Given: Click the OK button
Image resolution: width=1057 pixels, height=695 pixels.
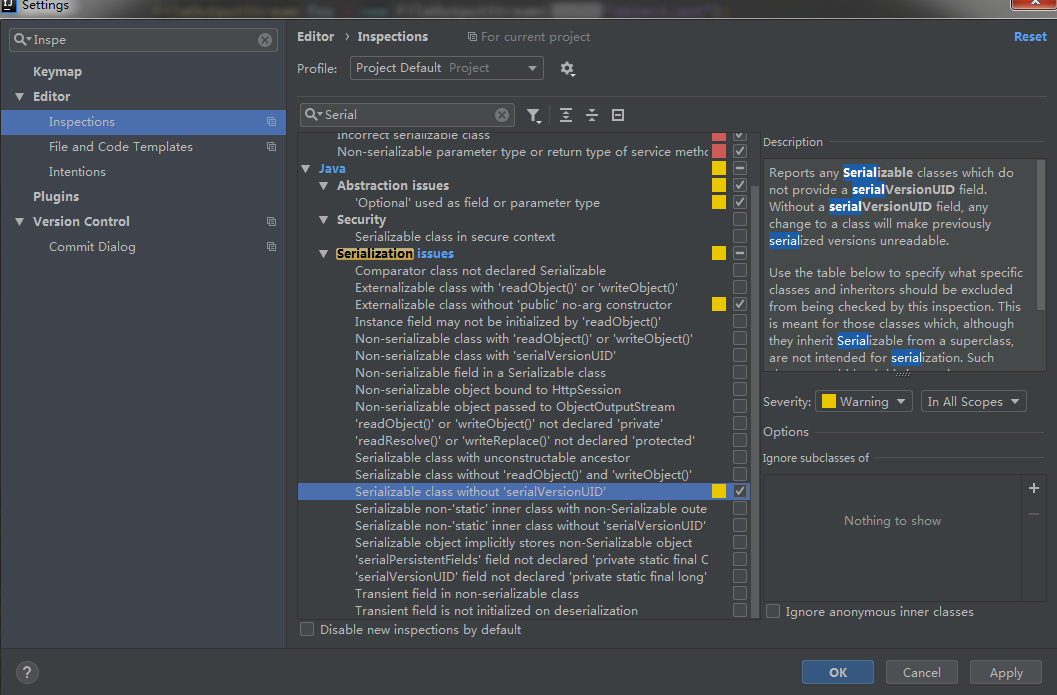Looking at the screenshot, I should 838,672.
